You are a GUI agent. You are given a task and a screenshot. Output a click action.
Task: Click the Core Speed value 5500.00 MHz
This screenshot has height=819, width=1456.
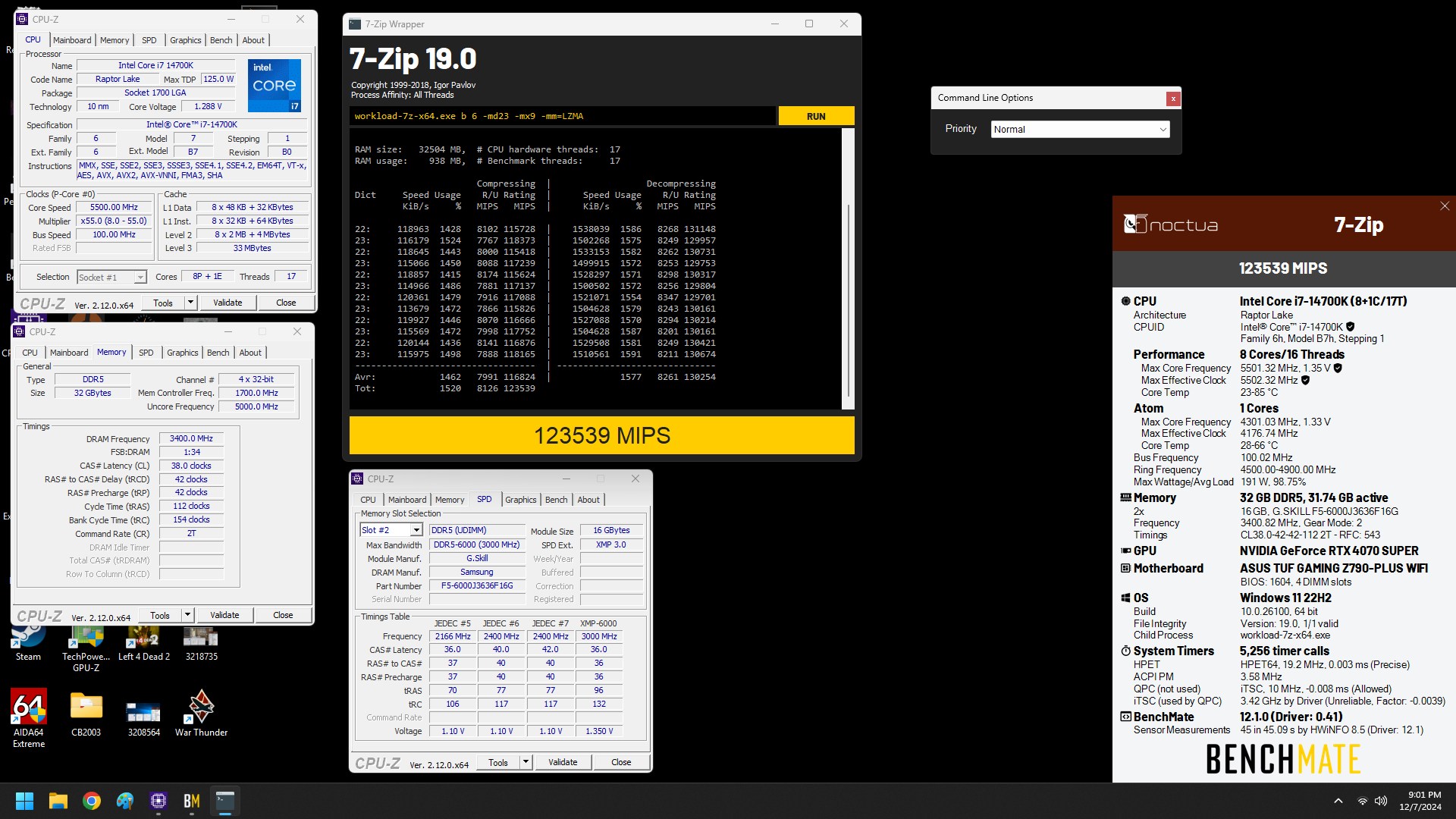click(x=114, y=207)
